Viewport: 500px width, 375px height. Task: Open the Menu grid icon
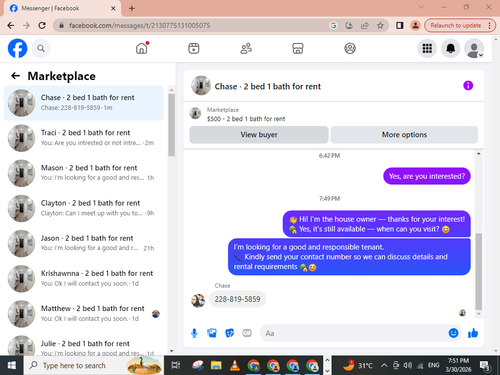pyautogui.click(x=427, y=48)
